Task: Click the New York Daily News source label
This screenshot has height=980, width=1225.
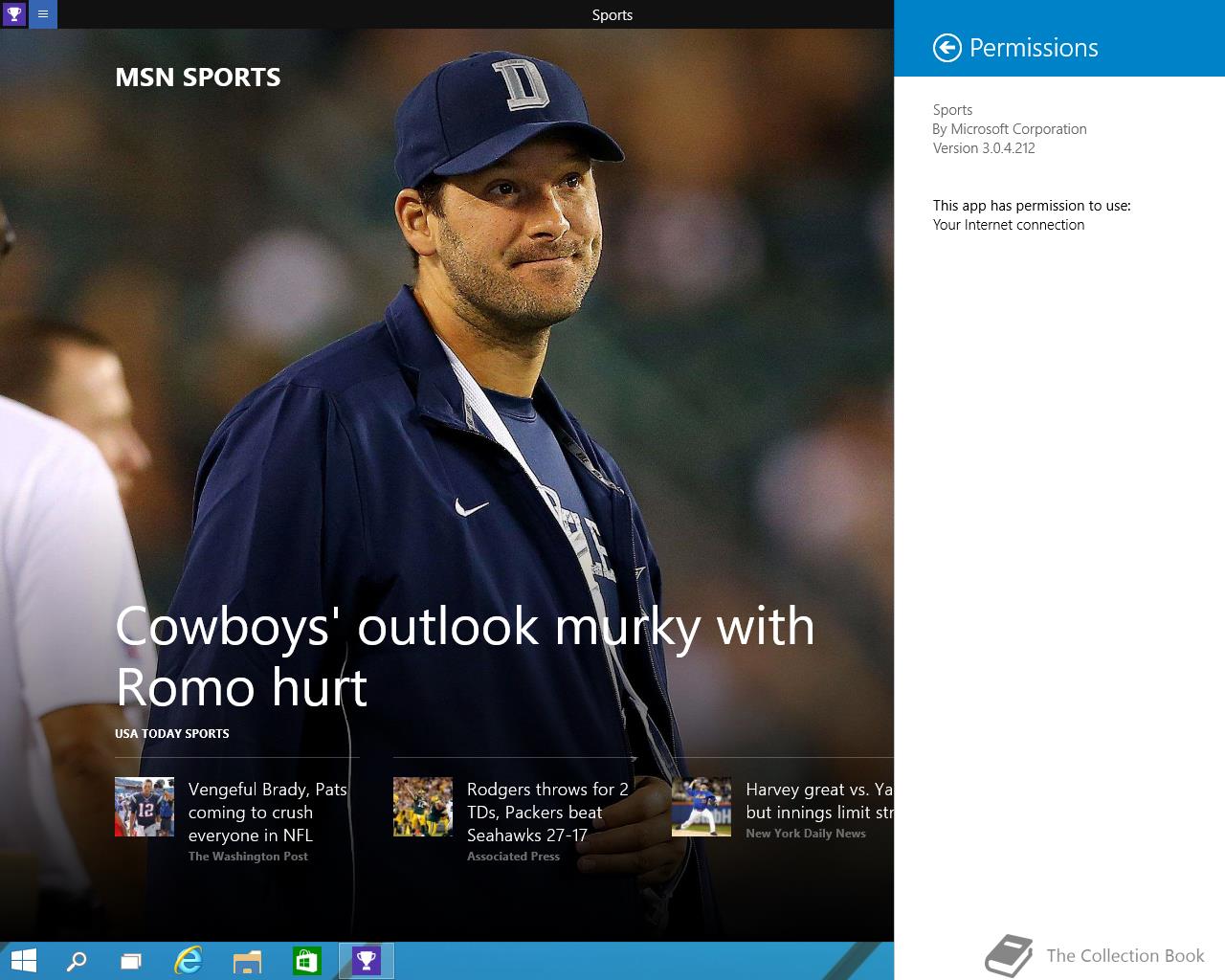Action: click(806, 834)
